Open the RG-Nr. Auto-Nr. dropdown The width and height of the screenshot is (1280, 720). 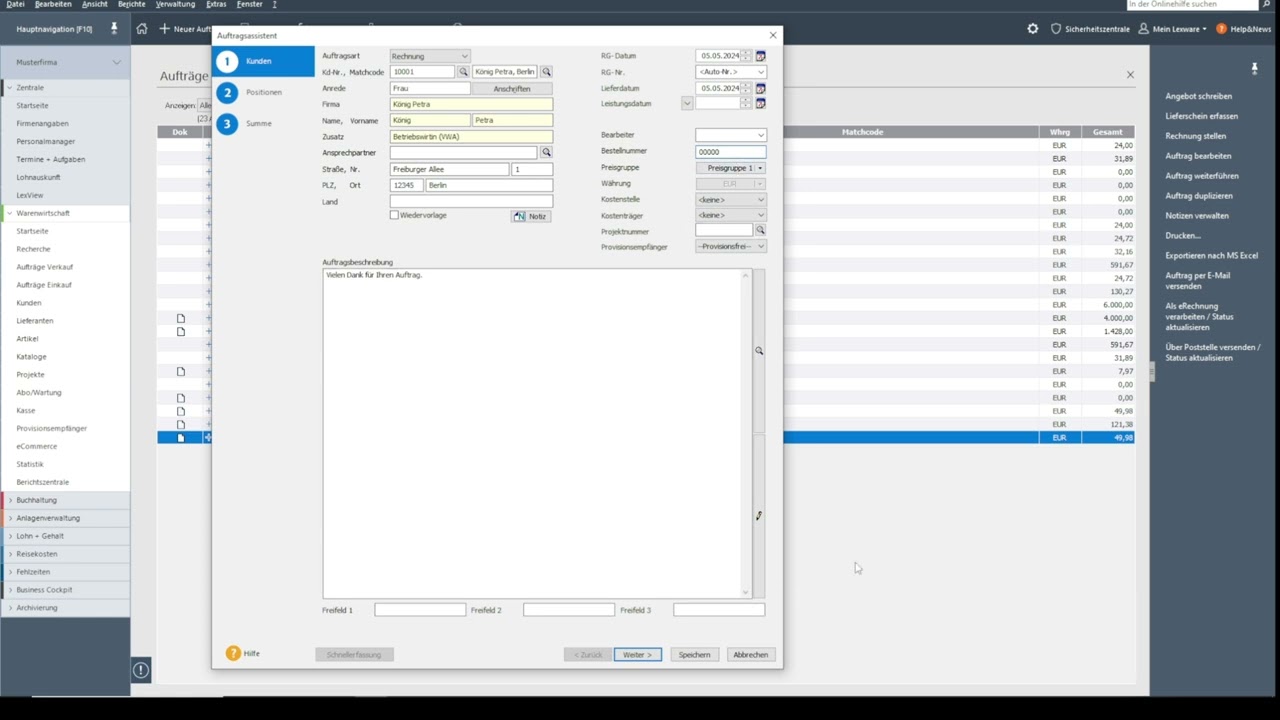click(731, 72)
